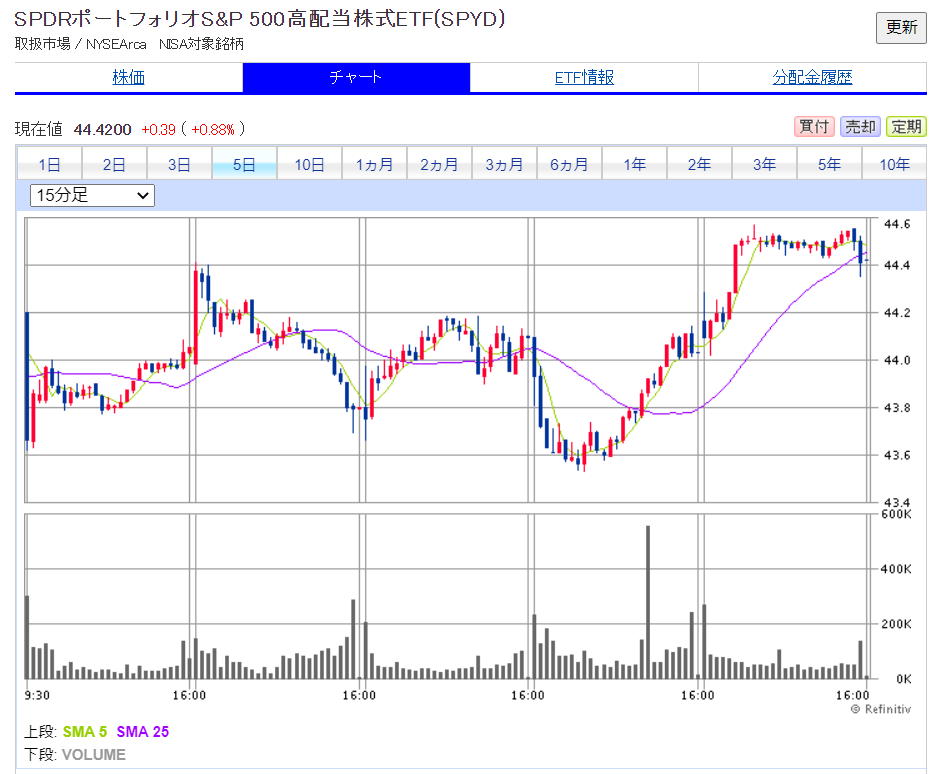Viewport: 945px width, 774px height.
Task: Select the 1ヵ月 chart period
Action: coord(374,164)
